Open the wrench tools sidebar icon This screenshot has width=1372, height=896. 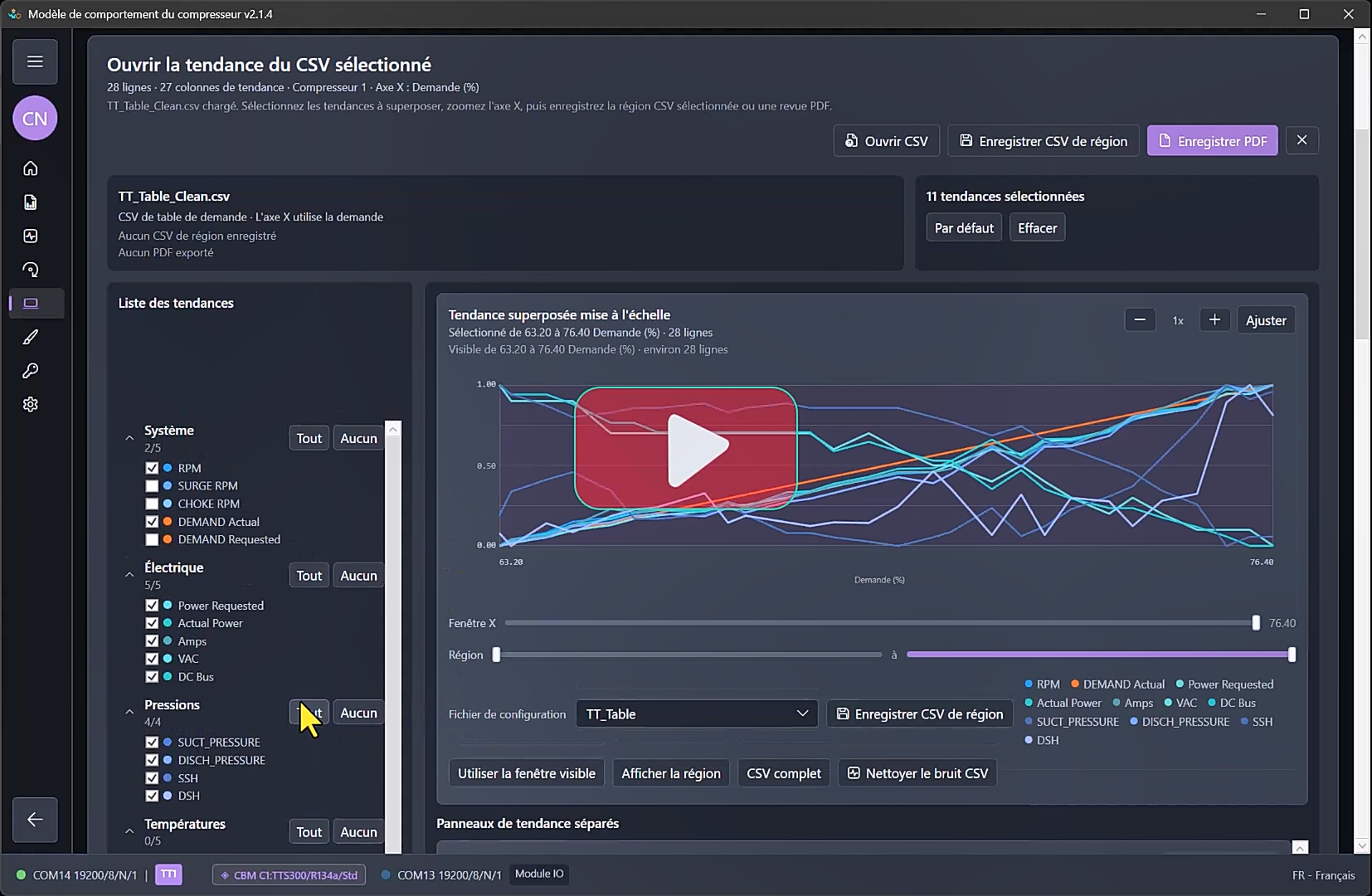(31, 371)
